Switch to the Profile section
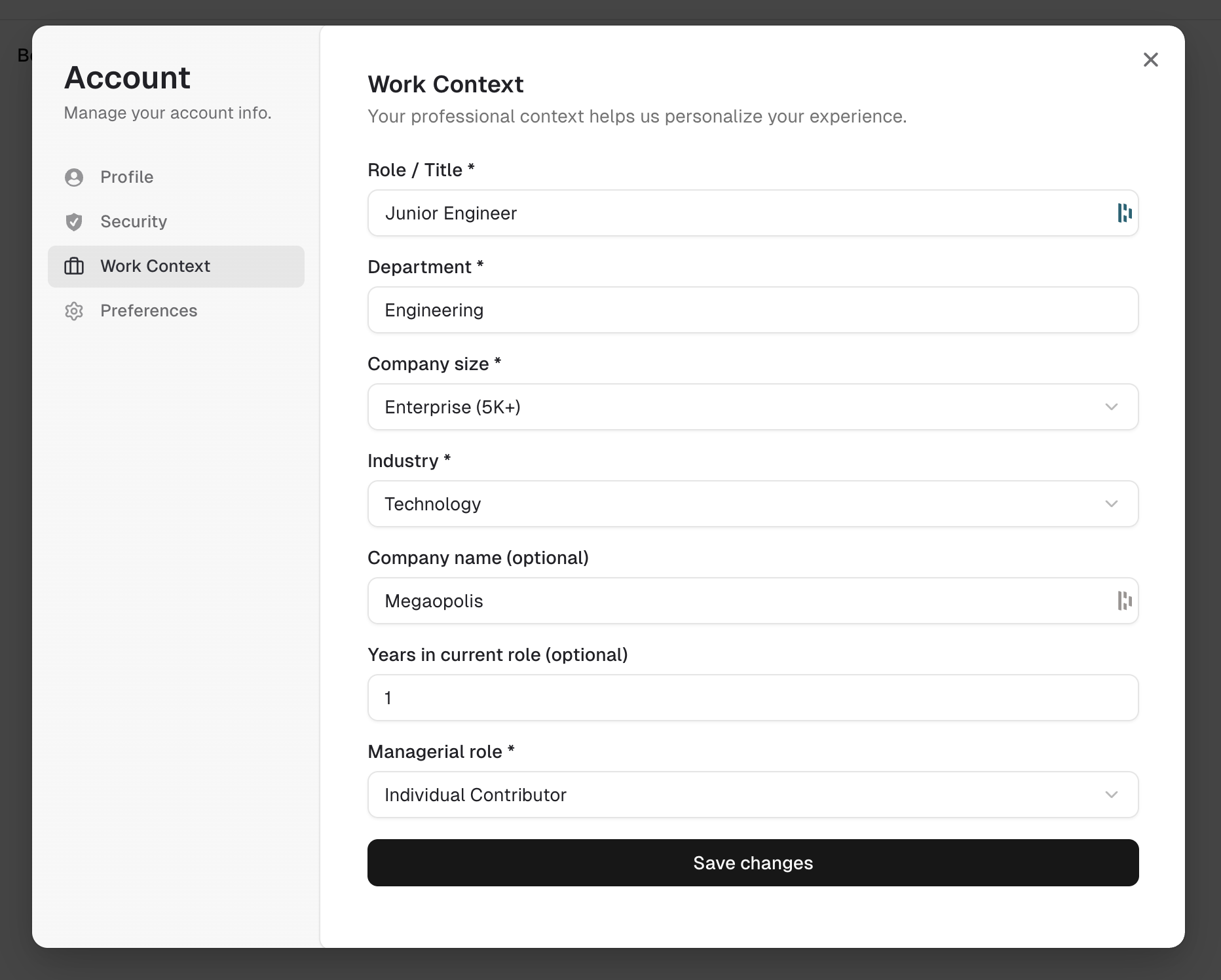Image resolution: width=1221 pixels, height=980 pixels. [126, 178]
